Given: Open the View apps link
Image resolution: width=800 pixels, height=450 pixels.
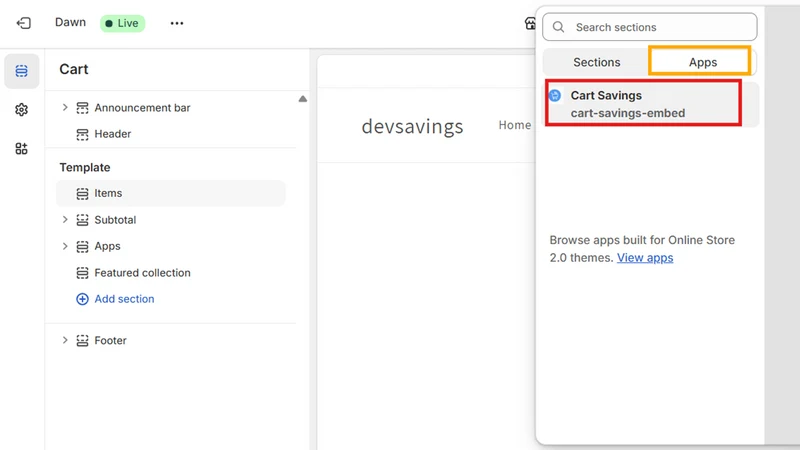Looking at the screenshot, I should [x=645, y=258].
